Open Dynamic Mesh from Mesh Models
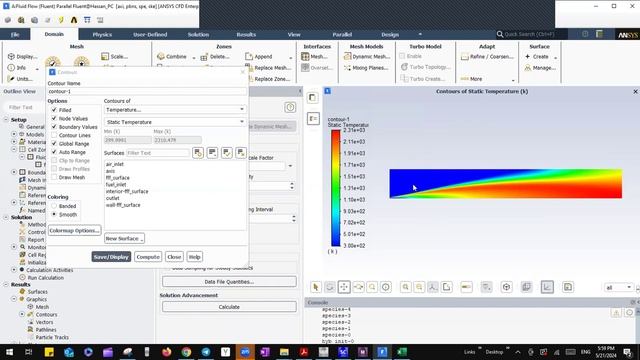This screenshot has height=360, width=640. pyautogui.click(x=367, y=56)
